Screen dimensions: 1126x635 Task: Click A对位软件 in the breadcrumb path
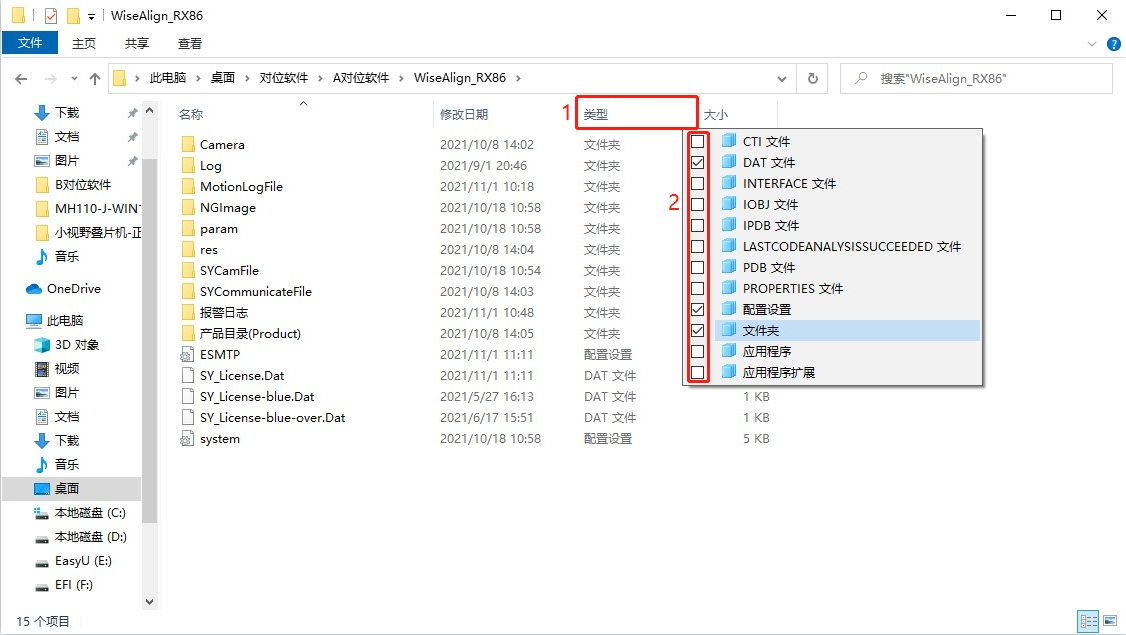[360, 78]
